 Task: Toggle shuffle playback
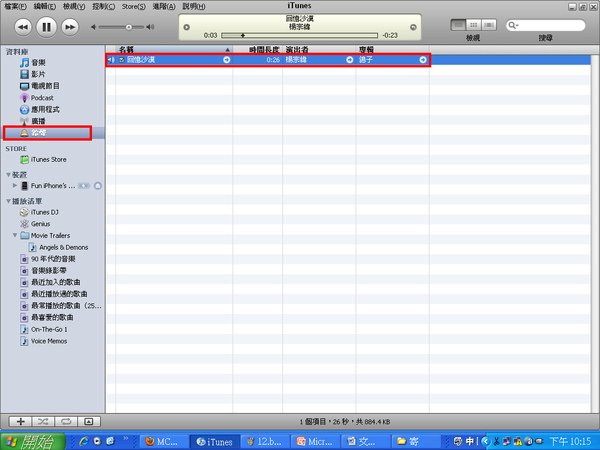[x=43, y=422]
